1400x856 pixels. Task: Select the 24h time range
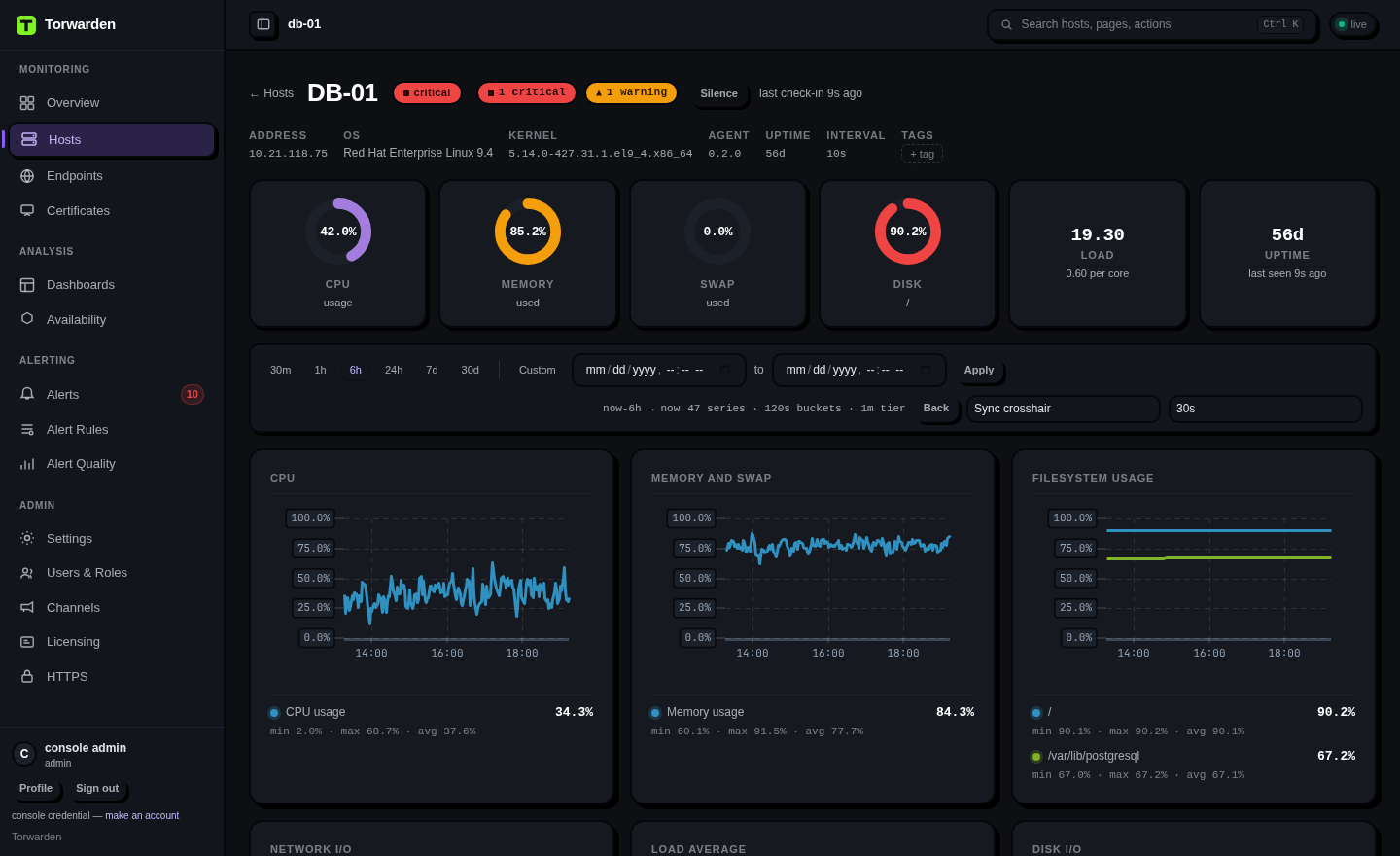coord(394,370)
